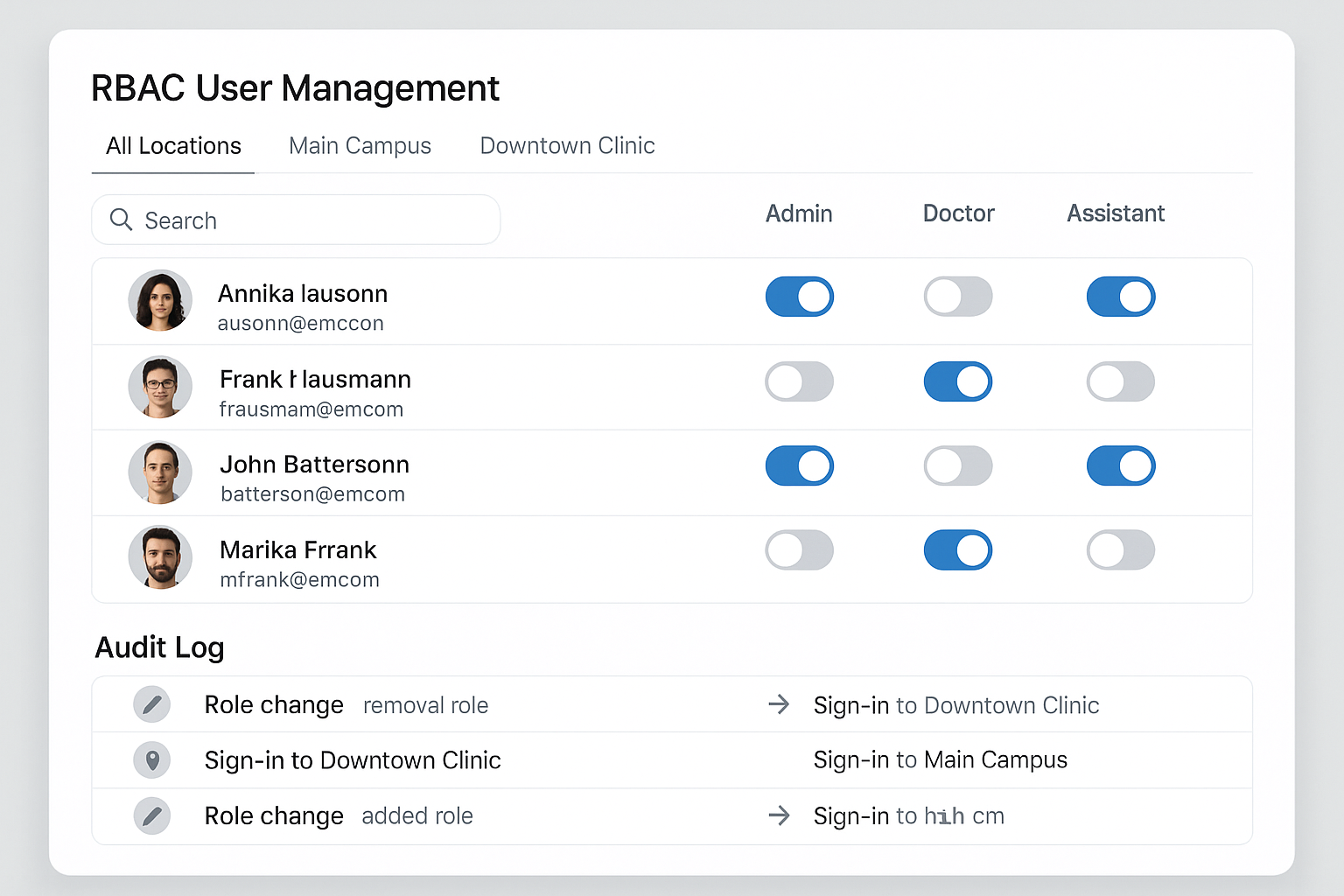Enable Admin role for Marika Frrank
1344x896 pixels.
[799, 549]
